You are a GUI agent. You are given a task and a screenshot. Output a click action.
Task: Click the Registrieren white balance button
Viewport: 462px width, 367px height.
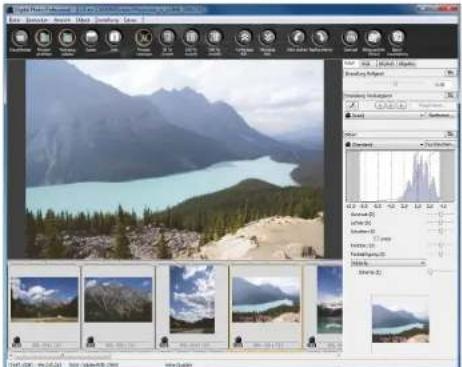pyautogui.click(x=430, y=106)
